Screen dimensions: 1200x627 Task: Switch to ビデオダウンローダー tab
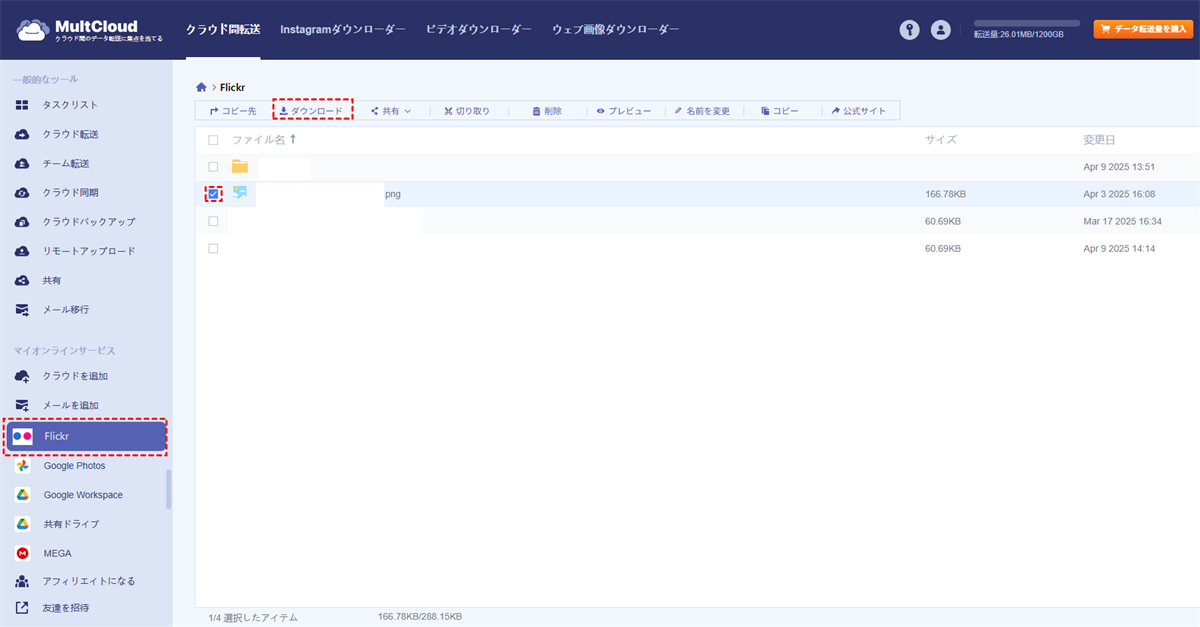(479, 30)
